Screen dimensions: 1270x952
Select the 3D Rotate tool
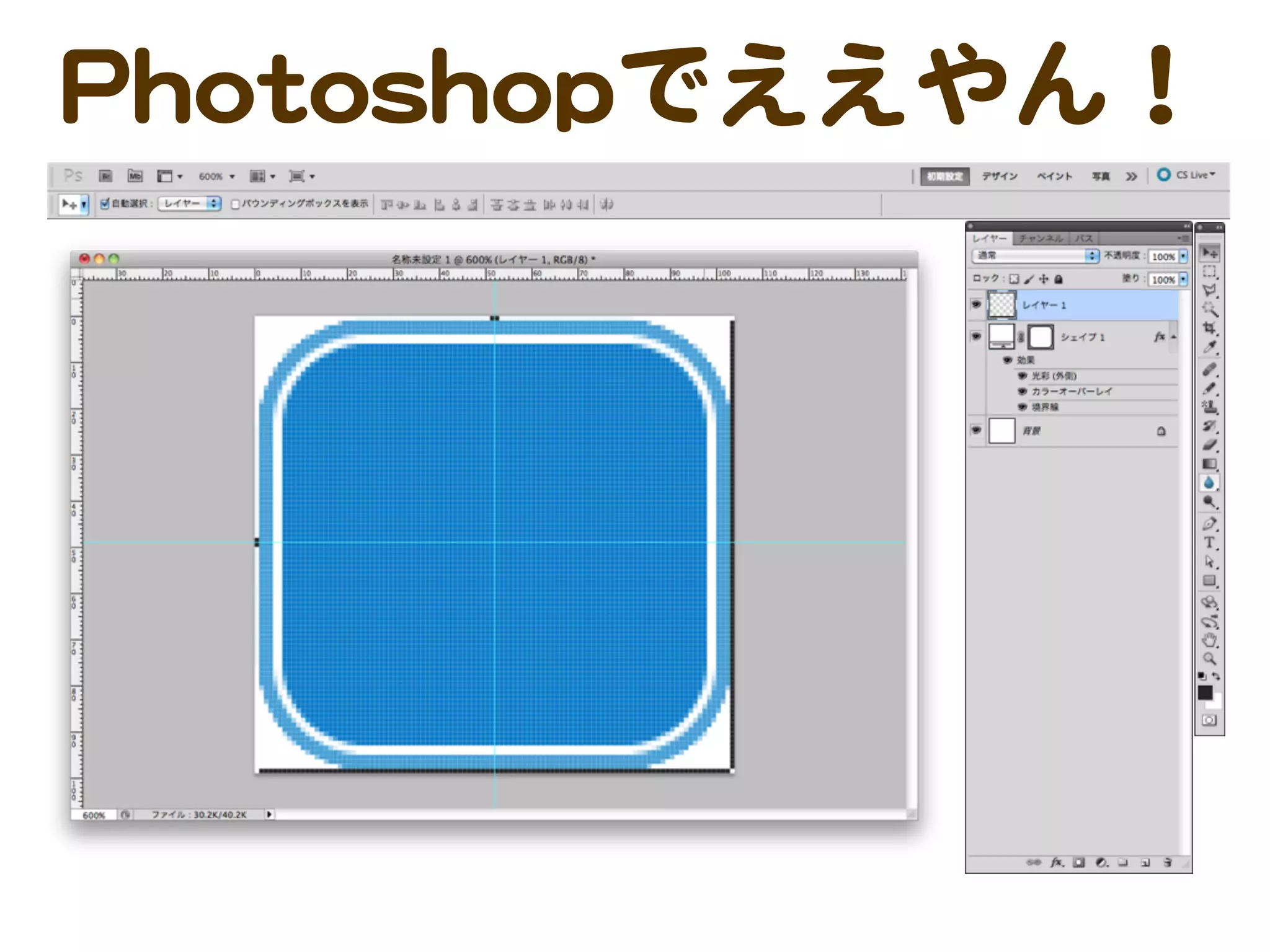[1209, 602]
